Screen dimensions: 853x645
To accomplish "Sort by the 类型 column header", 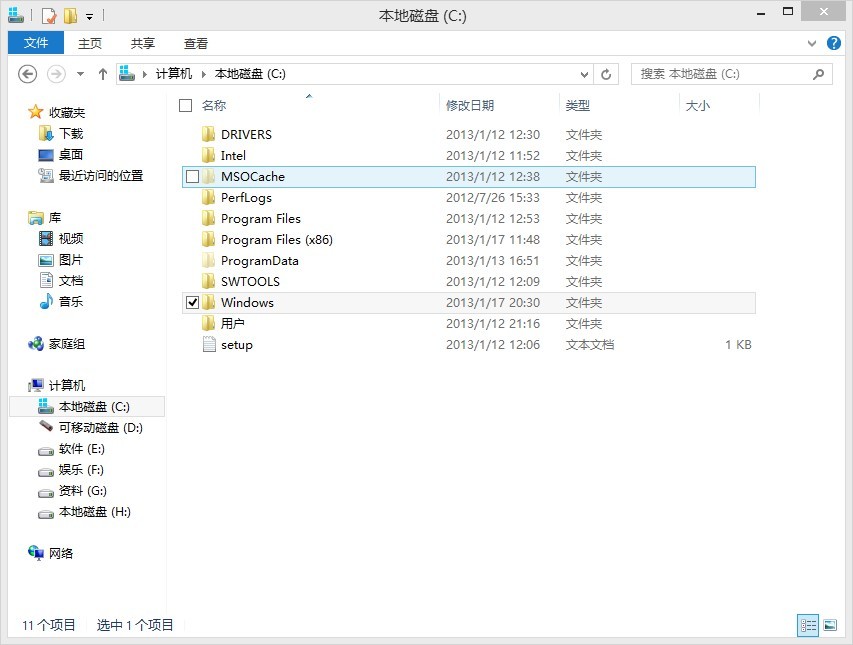I will pos(578,106).
